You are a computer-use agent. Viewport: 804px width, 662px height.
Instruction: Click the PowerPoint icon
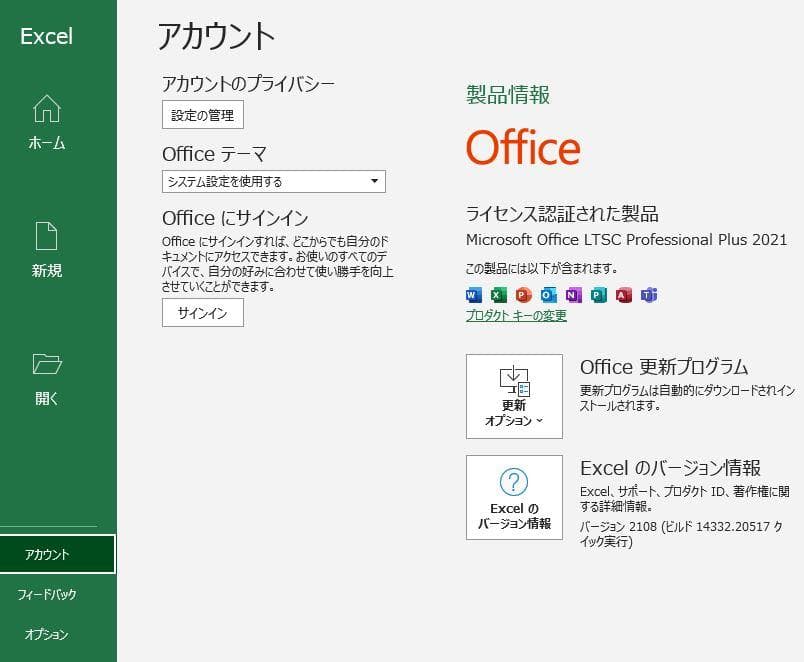click(522, 294)
